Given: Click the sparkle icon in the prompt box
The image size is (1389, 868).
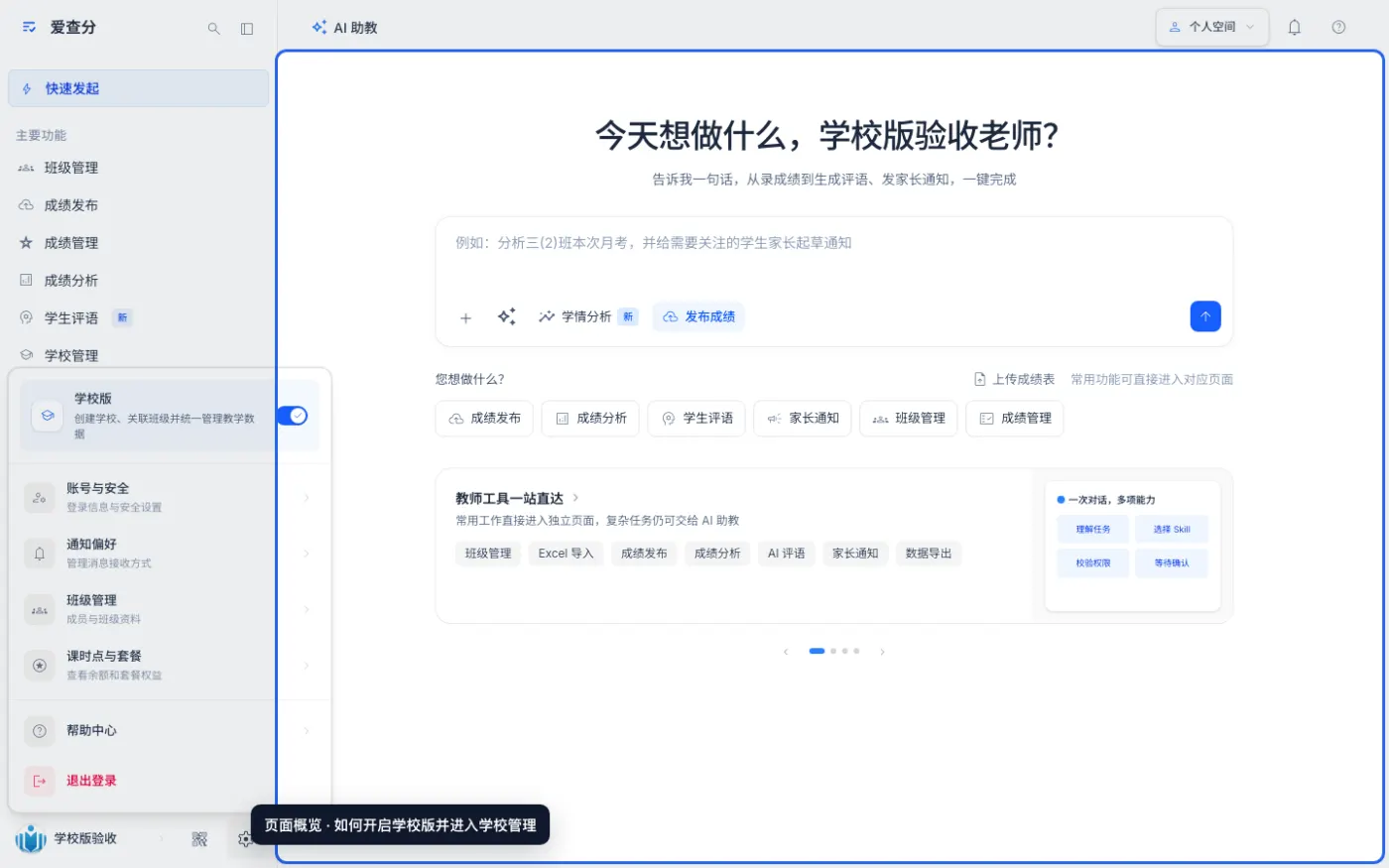Looking at the screenshot, I should point(506,316).
